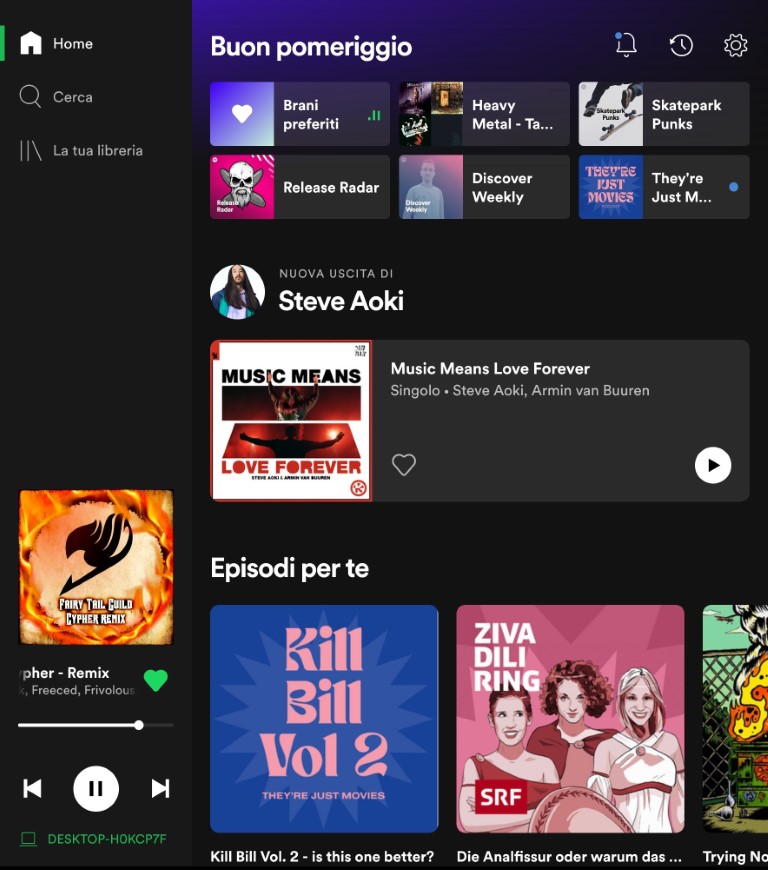Open They're Just Movies podcast tile
The height and width of the screenshot is (870, 768).
click(664, 186)
